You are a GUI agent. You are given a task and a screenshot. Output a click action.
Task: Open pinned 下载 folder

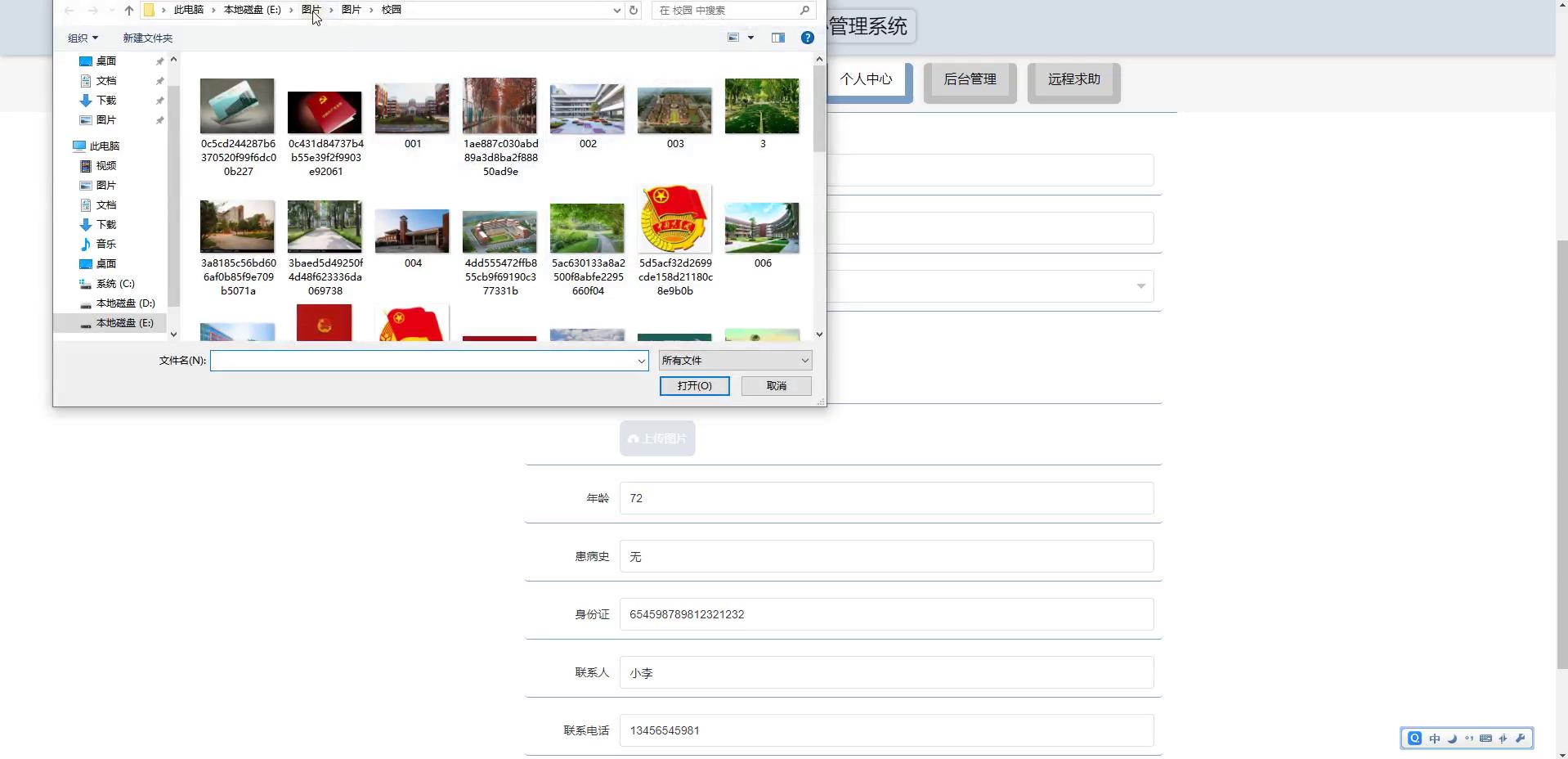[106, 100]
